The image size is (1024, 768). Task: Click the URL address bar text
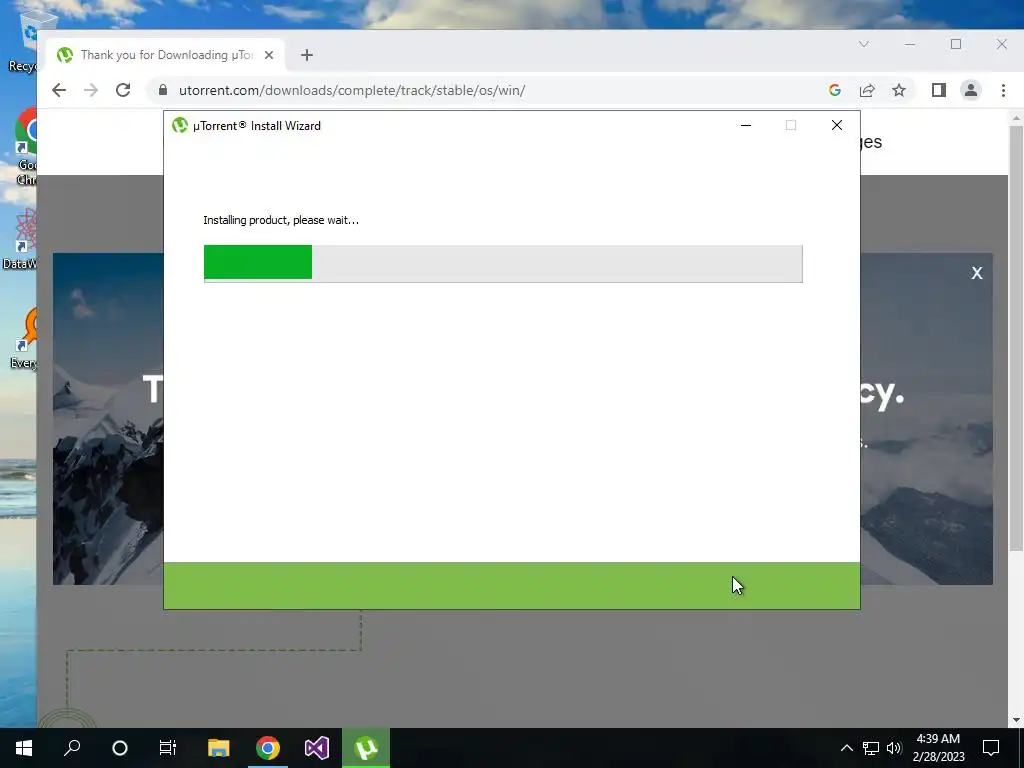(x=352, y=90)
